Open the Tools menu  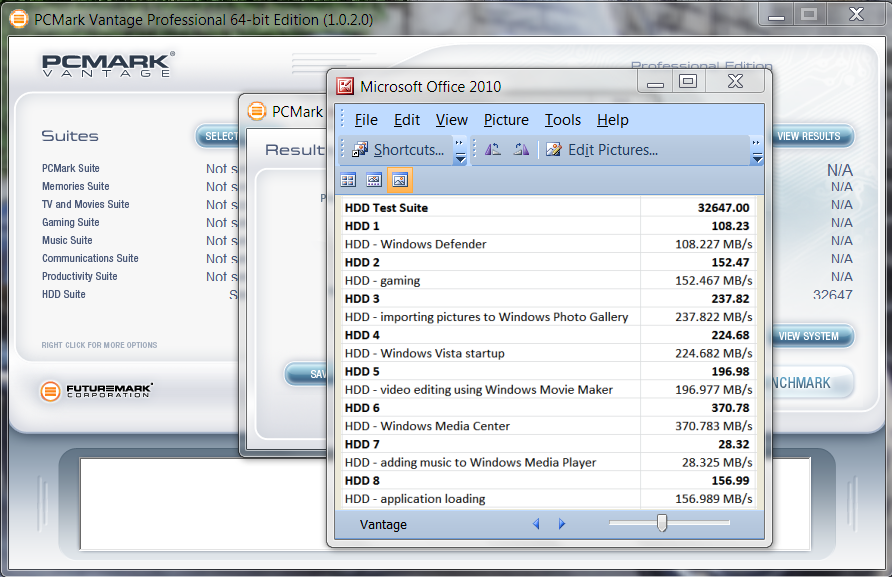pyautogui.click(x=562, y=120)
